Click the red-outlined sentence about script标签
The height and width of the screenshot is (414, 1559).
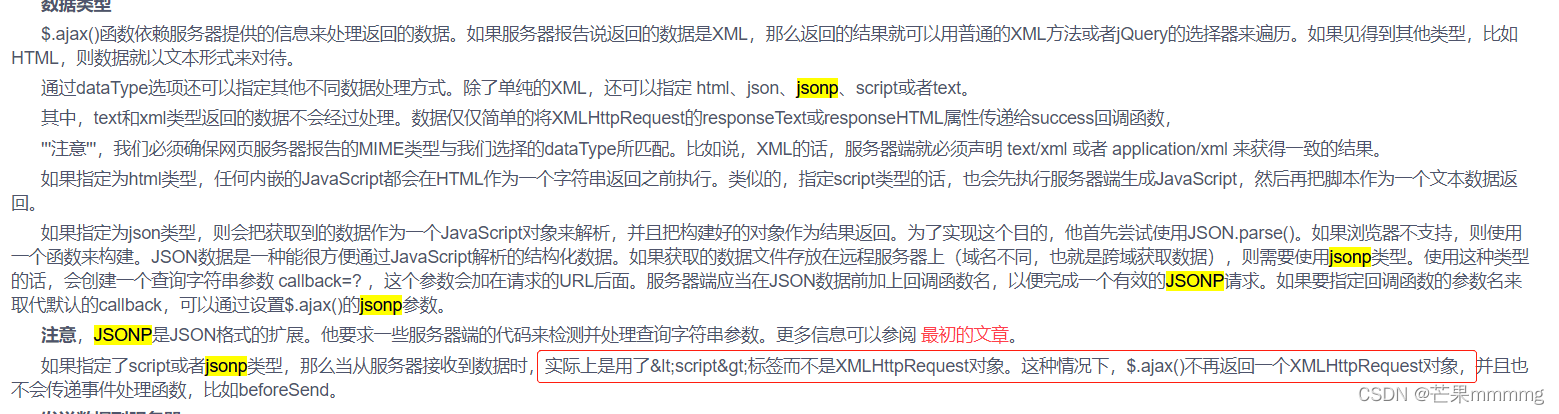[x=1006, y=365]
